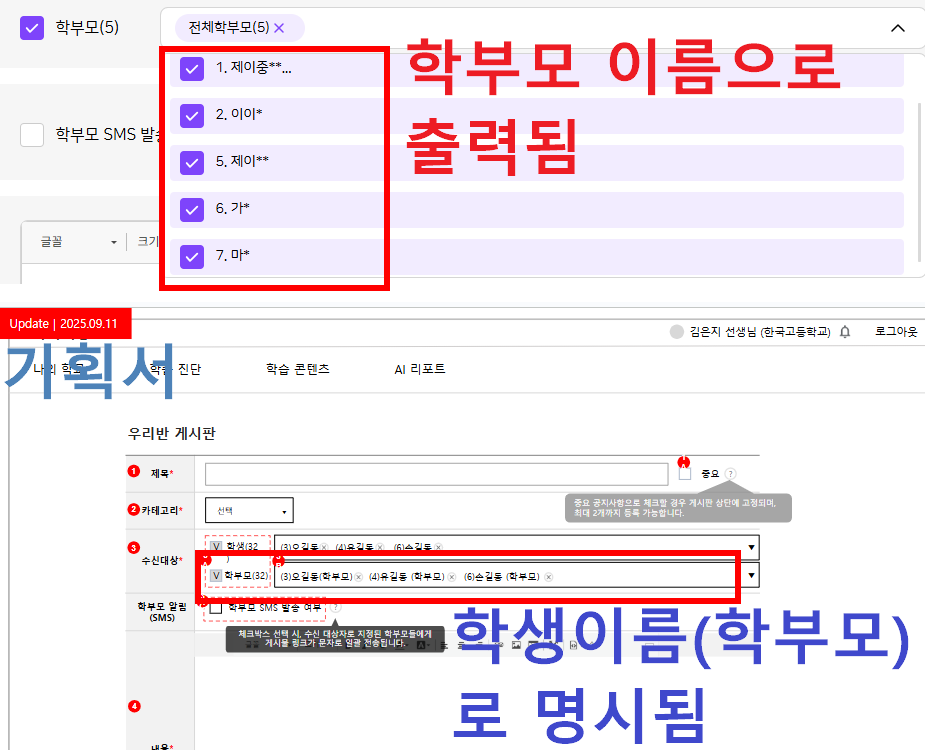
Task: Click the help icon next to 중요
Action: pyautogui.click(x=731, y=473)
